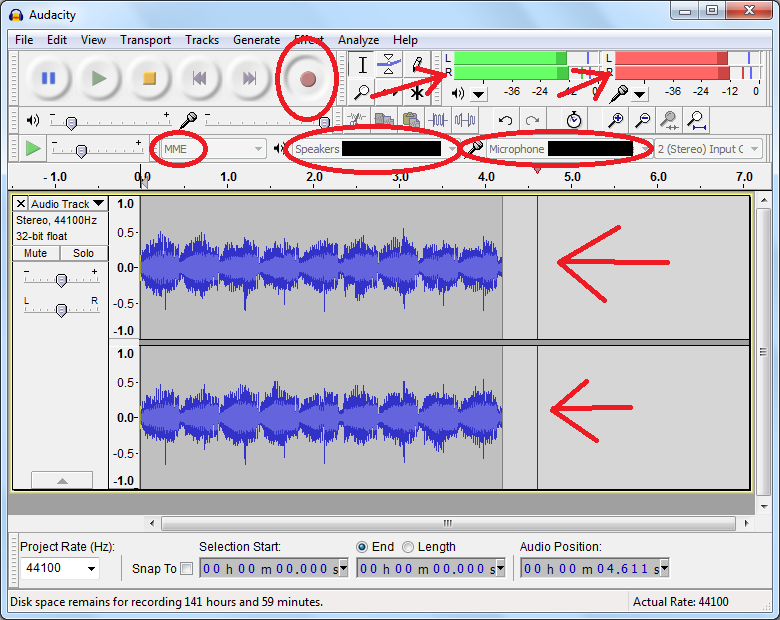Undo the last action
Image resolution: width=780 pixels, height=620 pixels.
click(x=506, y=120)
